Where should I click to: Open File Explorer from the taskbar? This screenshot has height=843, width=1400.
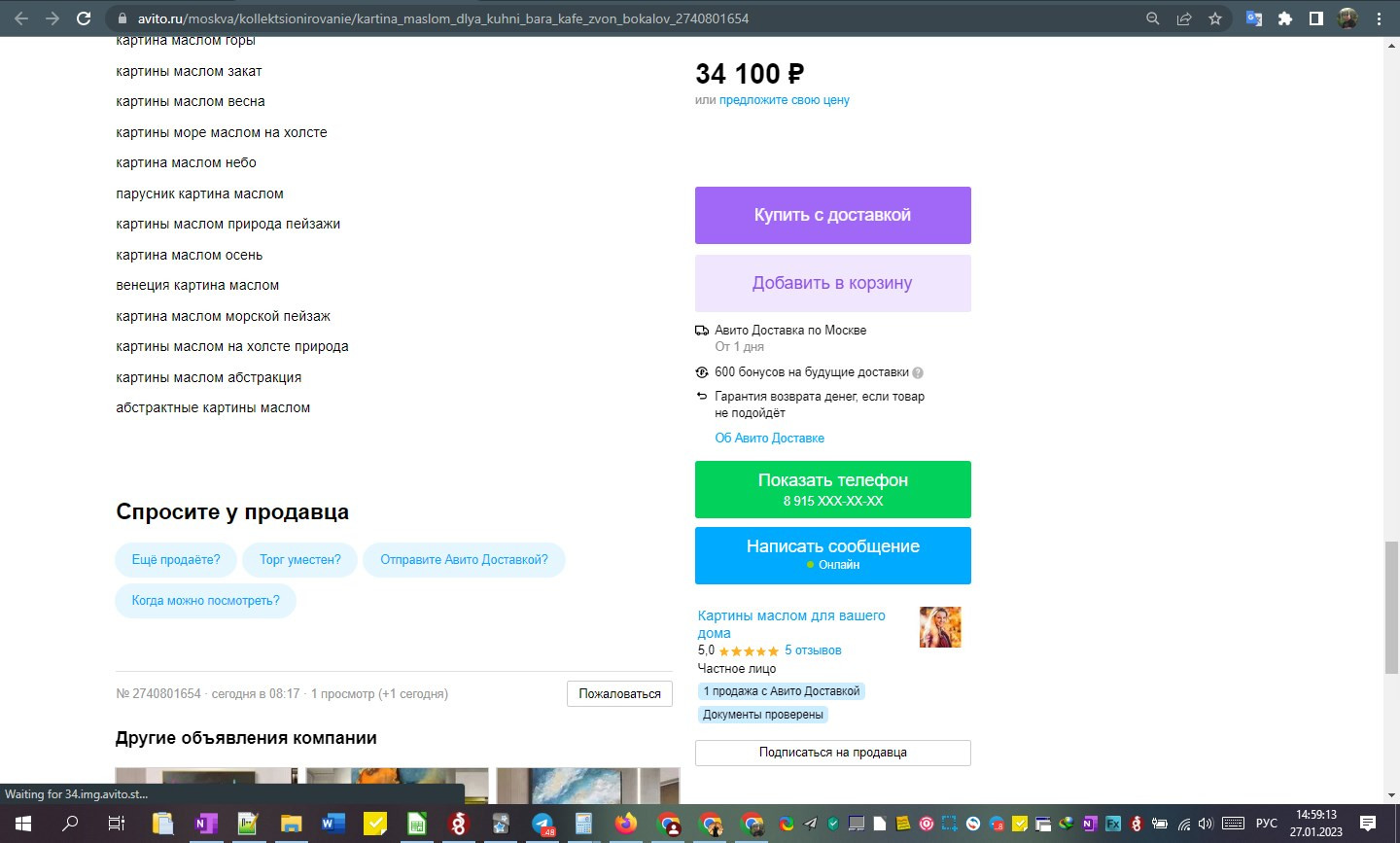(291, 824)
